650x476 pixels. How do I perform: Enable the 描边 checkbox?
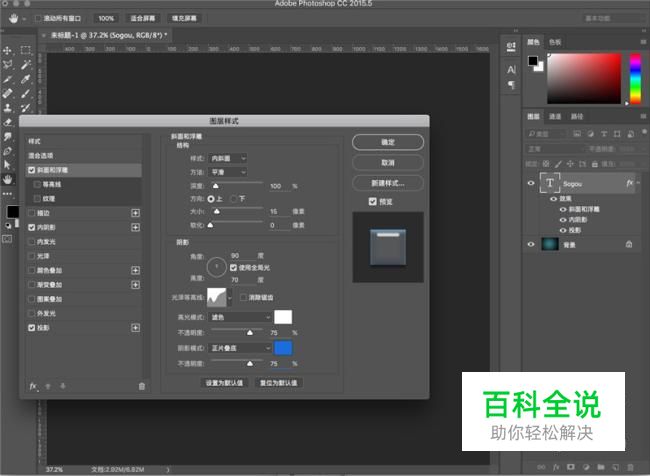32,213
